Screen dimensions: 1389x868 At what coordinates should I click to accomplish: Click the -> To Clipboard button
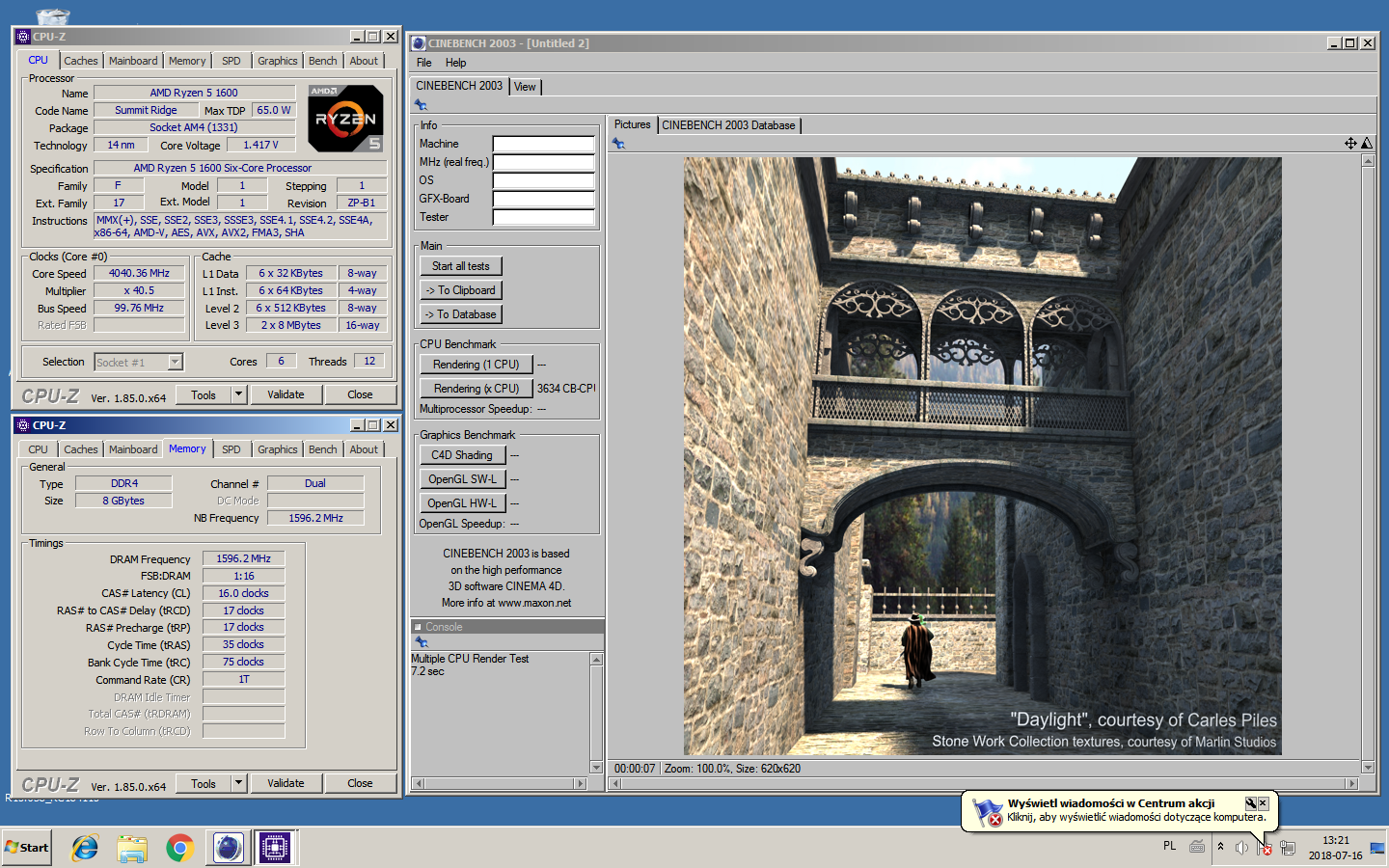tap(461, 290)
